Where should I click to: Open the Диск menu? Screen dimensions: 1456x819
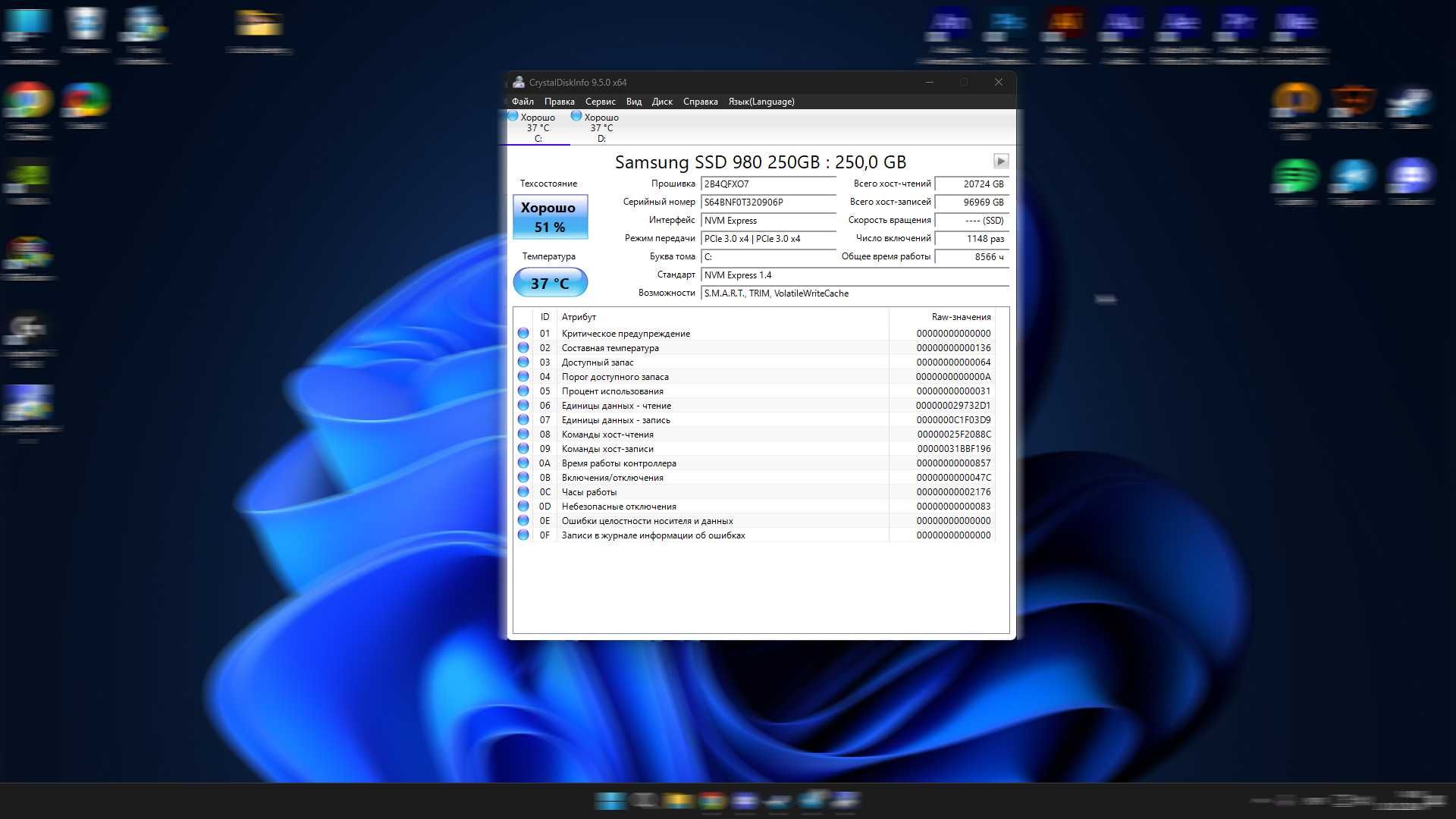tap(662, 102)
